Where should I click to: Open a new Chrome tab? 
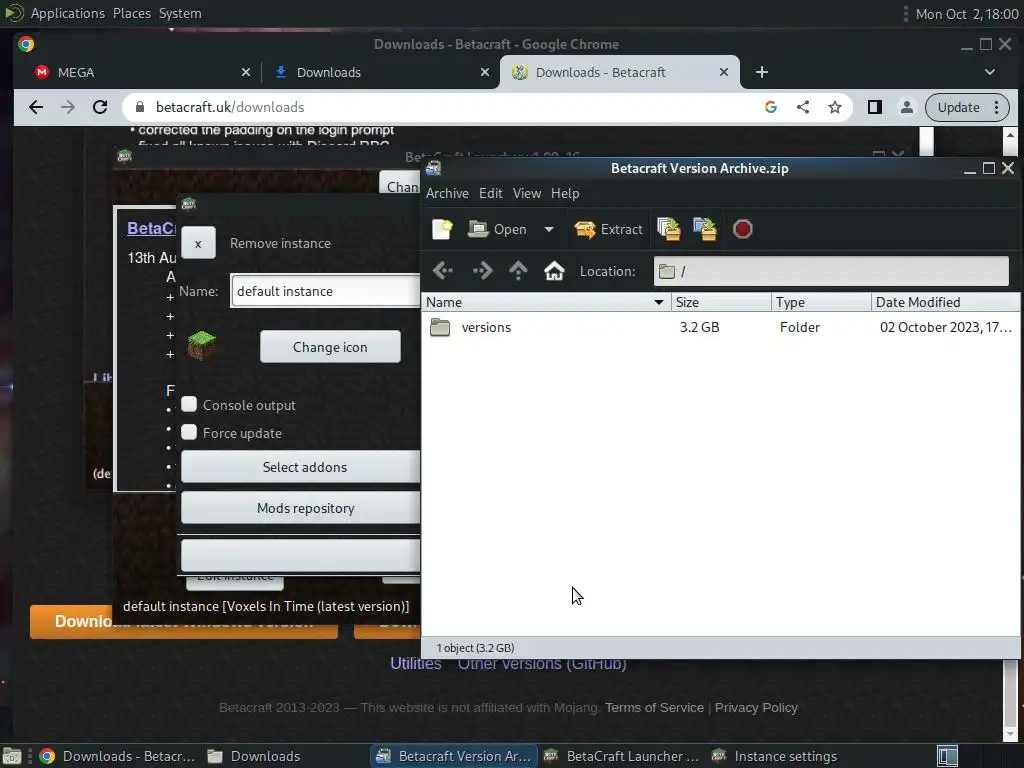tap(761, 72)
